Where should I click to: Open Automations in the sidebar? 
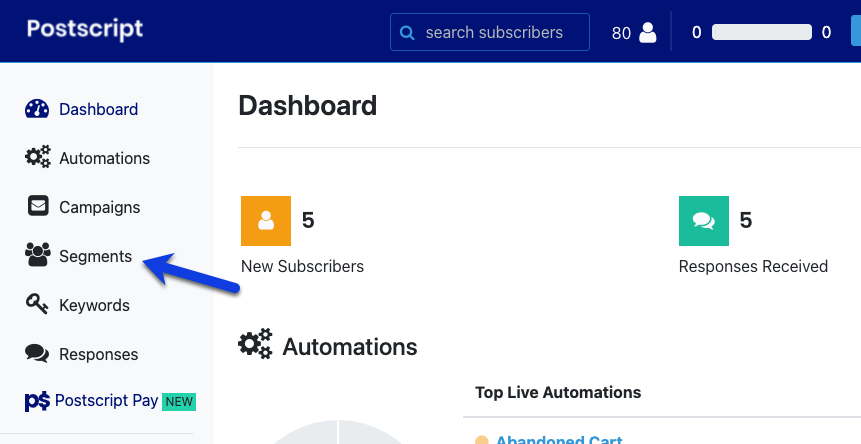pyautogui.click(x=104, y=158)
